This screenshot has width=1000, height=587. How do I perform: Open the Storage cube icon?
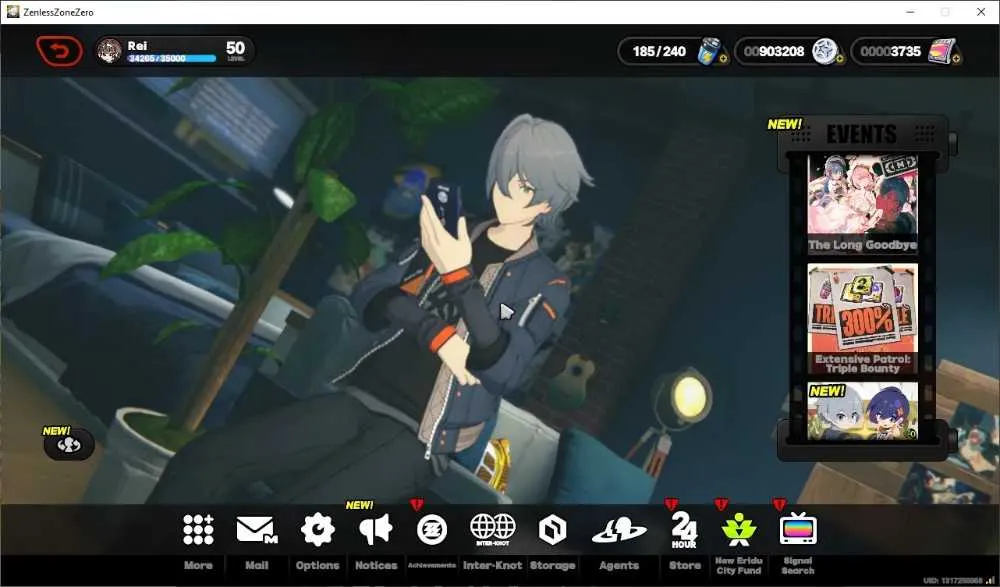(x=552, y=530)
